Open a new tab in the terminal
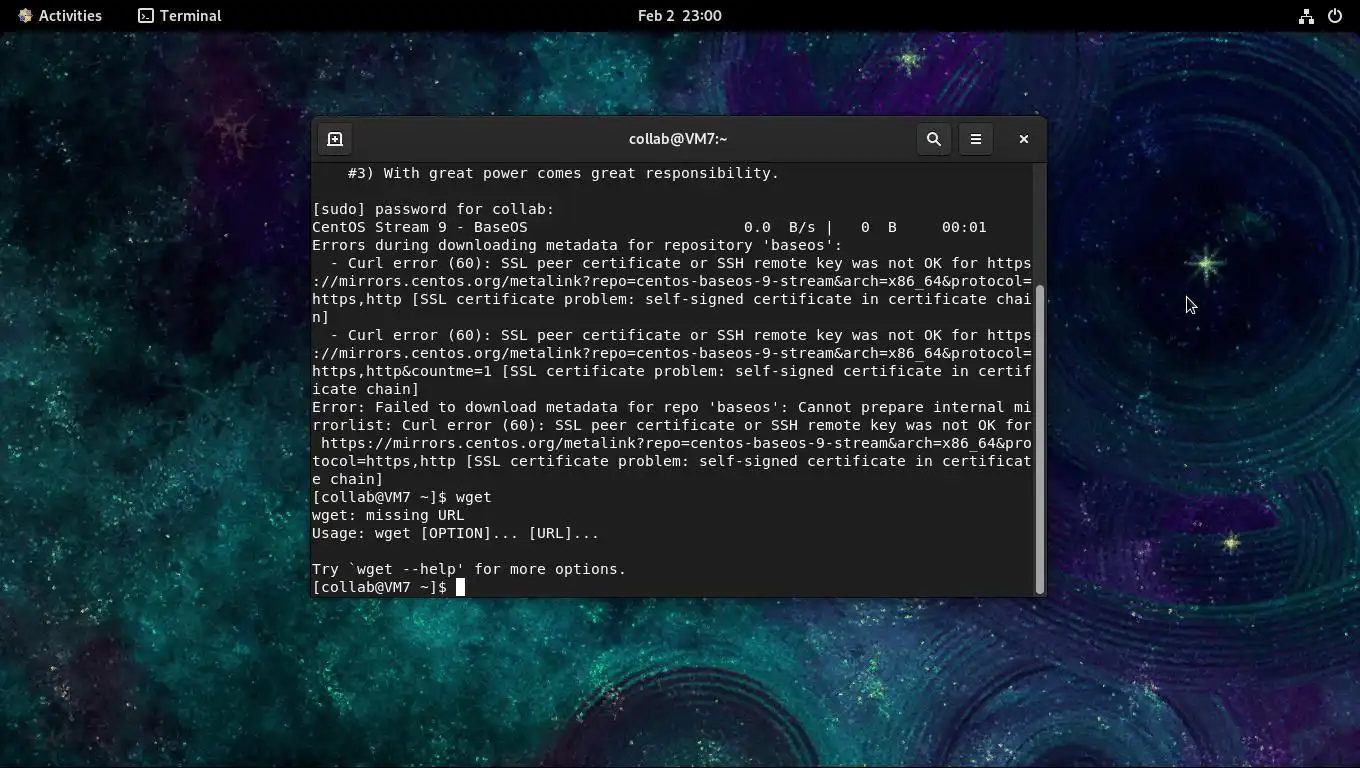 click(x=335, y=139)
